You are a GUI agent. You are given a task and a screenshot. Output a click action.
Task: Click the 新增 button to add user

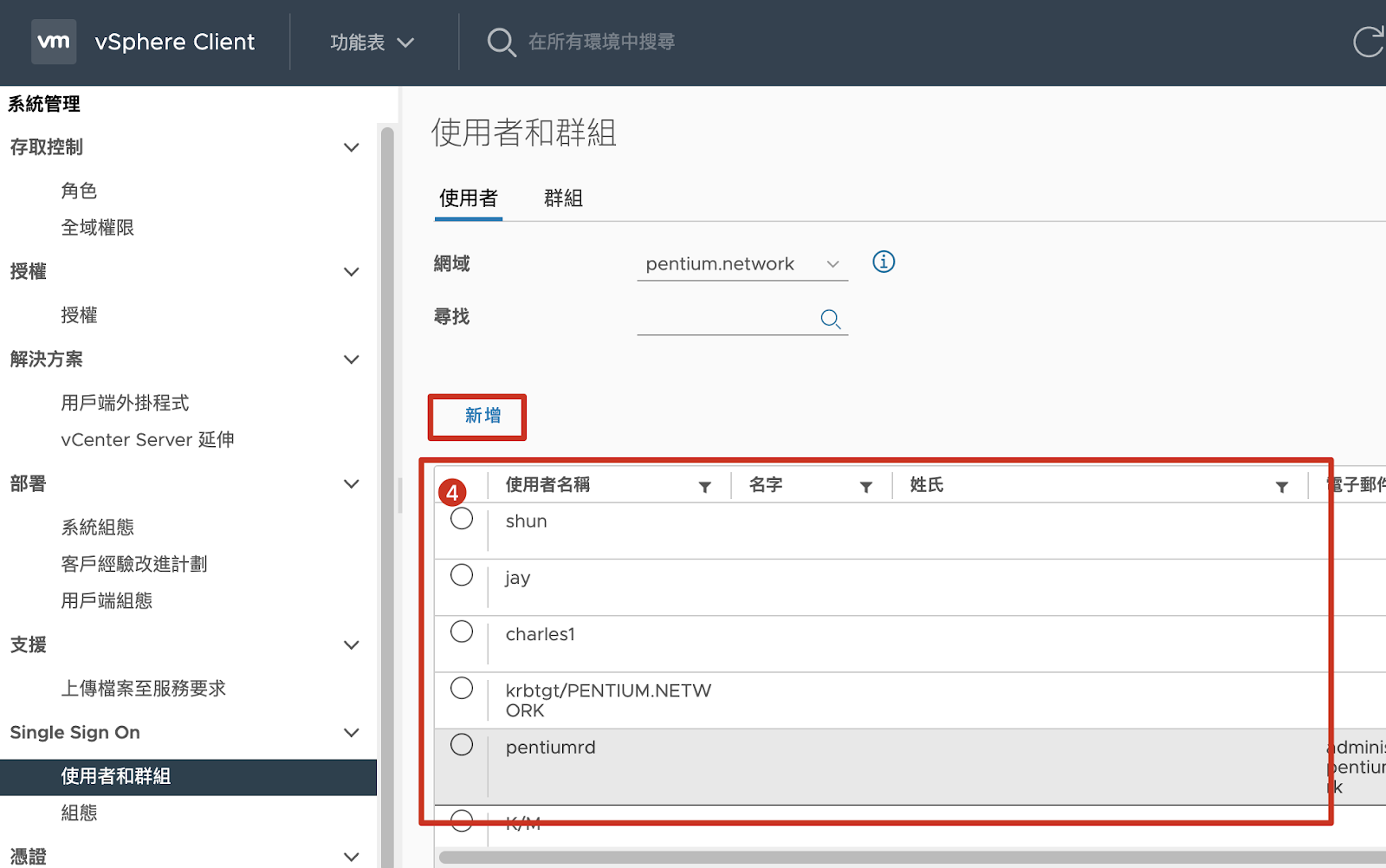click(482, 416)
